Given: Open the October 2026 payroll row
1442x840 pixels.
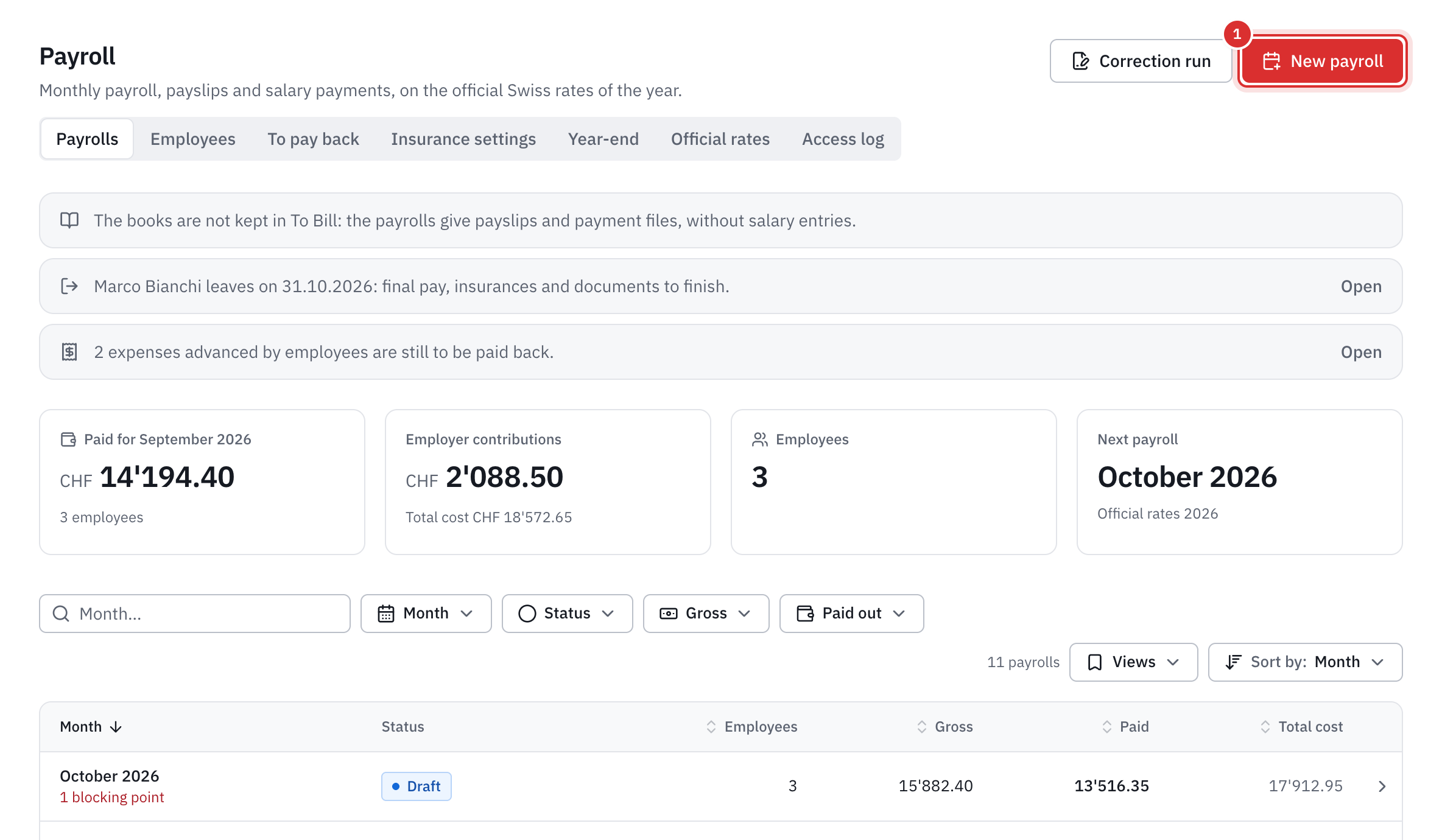Looking at the screenshot, I should [x=721, y=786].
